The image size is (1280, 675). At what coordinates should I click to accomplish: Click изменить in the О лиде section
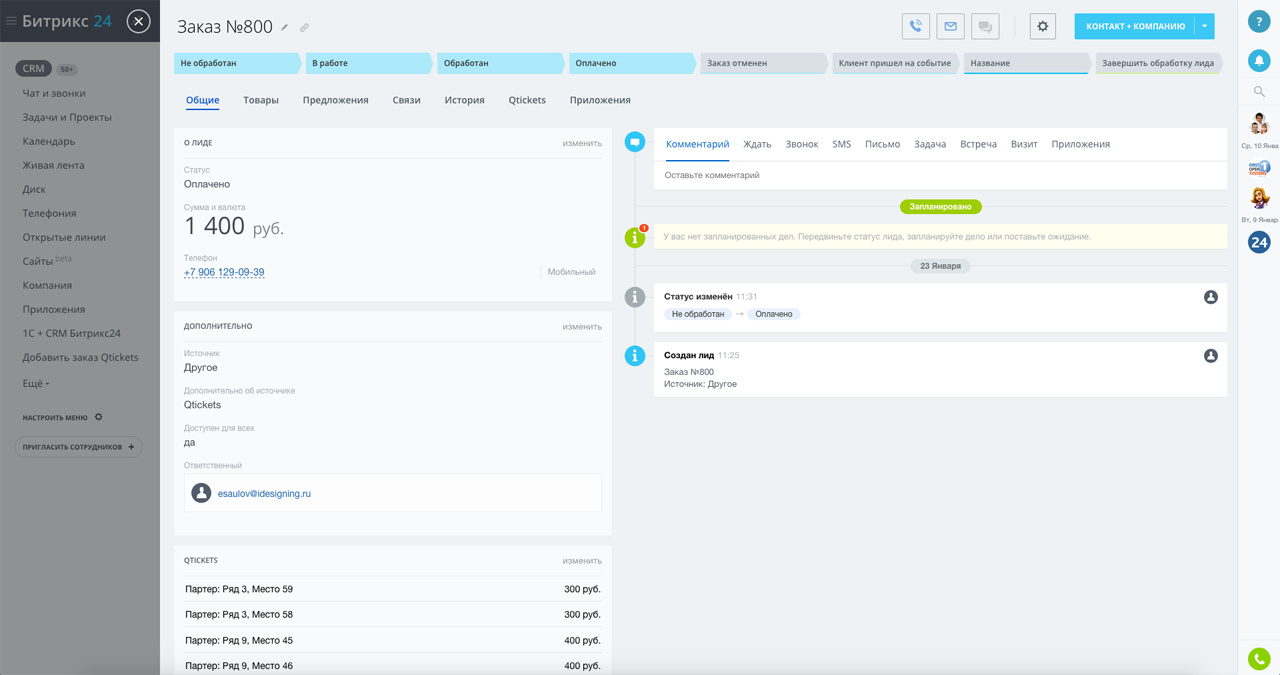click(x=582, y=143)
